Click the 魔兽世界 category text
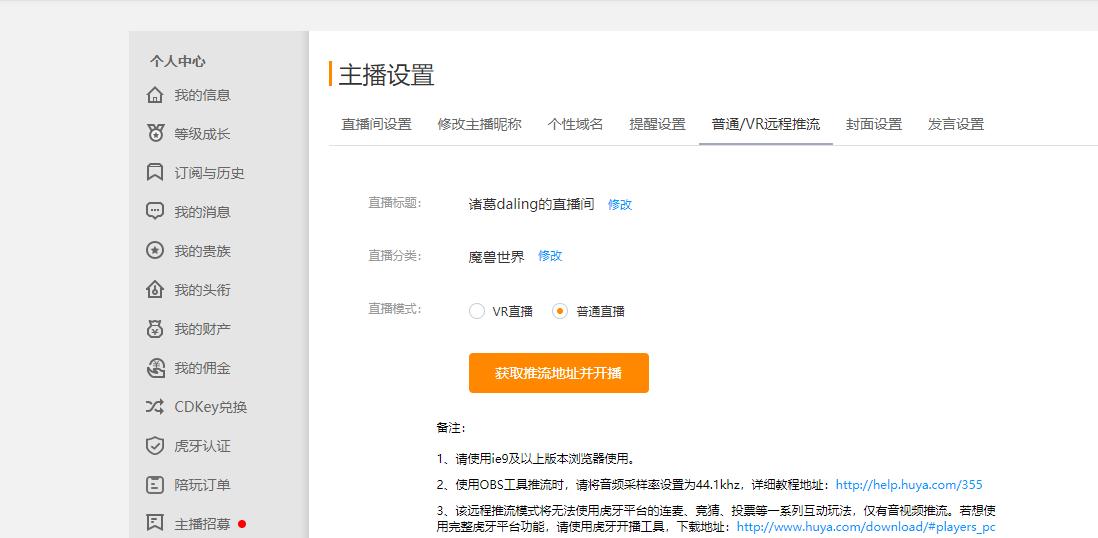1098x538 pixels. tap(496, 256)
